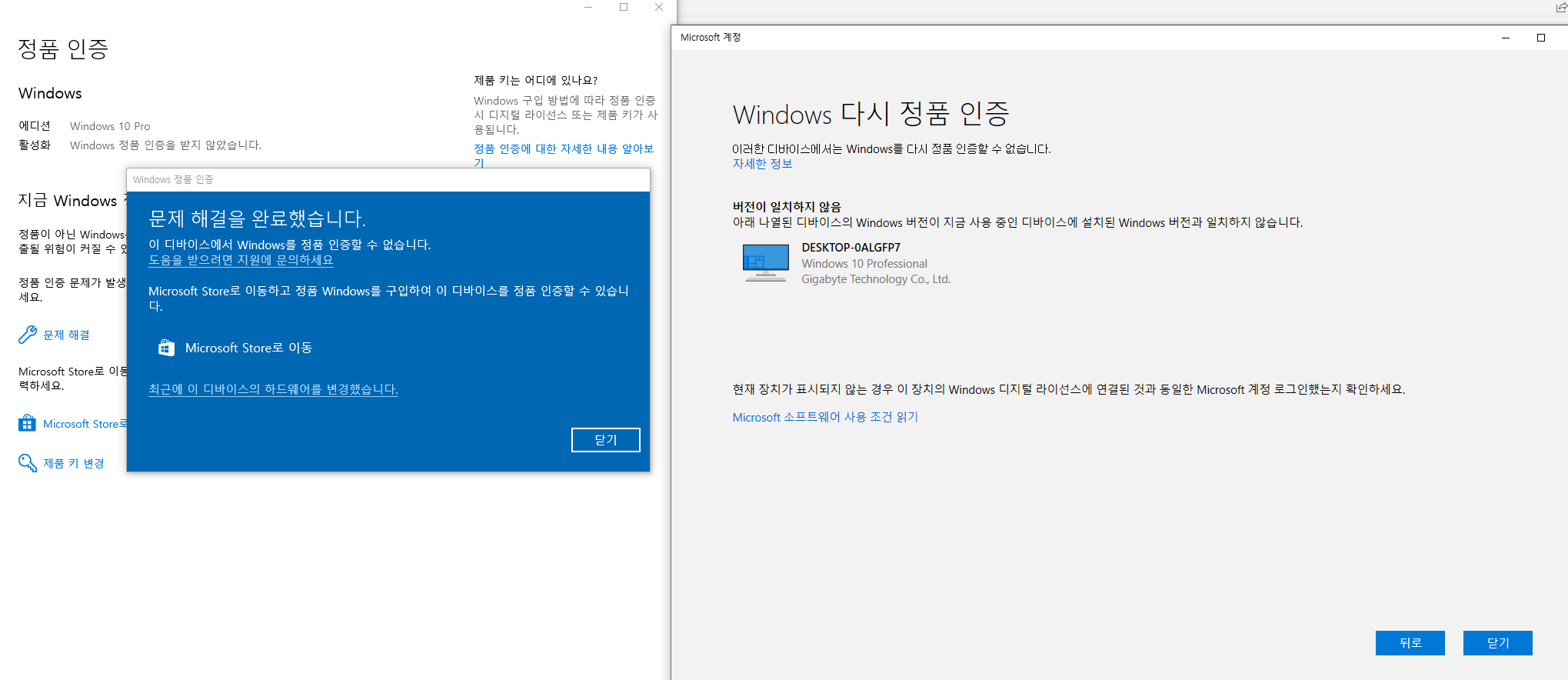Image resolution: width=1568 pixels, height=680 pixels.
Task: Click the share icon at top right corner
Action: click(x=1561, y=8)
